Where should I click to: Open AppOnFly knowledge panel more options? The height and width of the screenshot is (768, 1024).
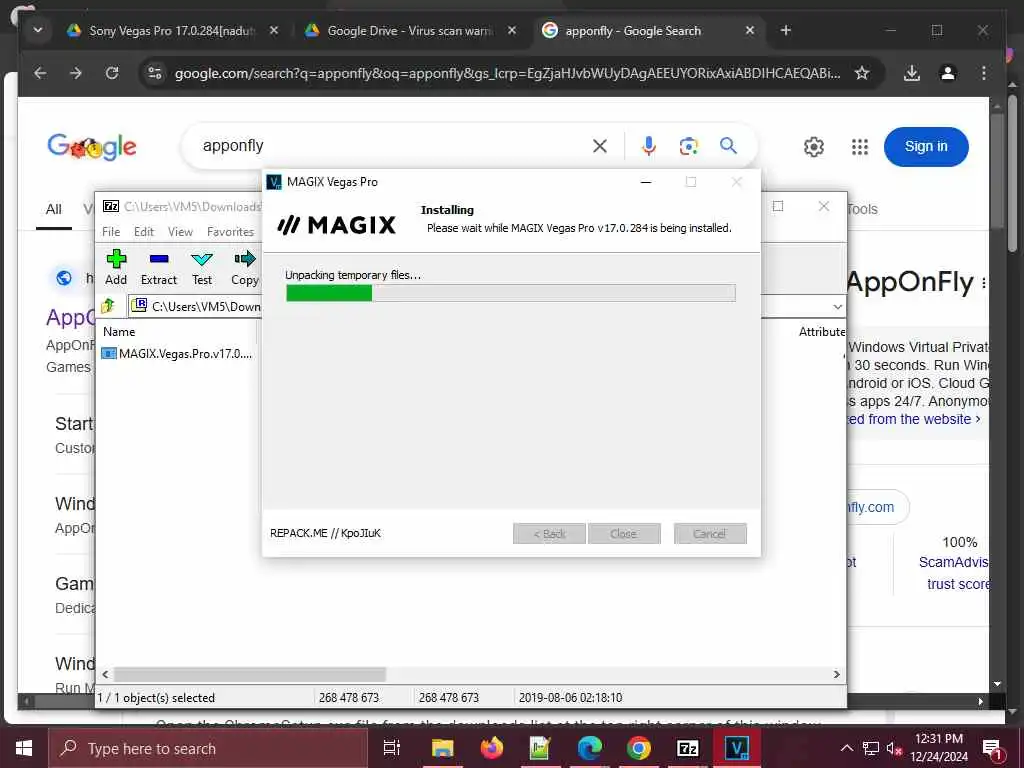(984, 283)
